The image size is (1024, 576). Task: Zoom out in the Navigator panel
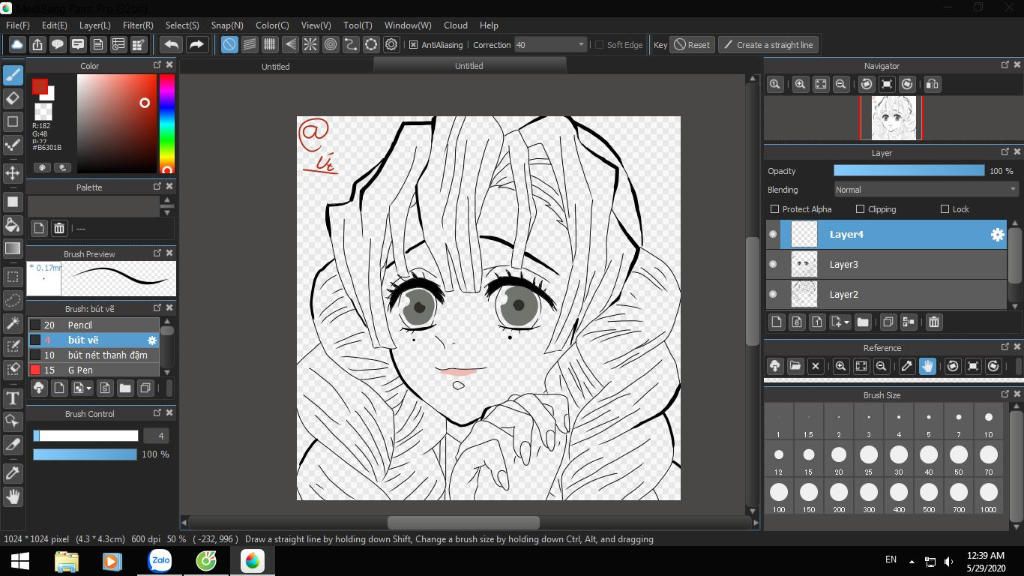[841, 84]
